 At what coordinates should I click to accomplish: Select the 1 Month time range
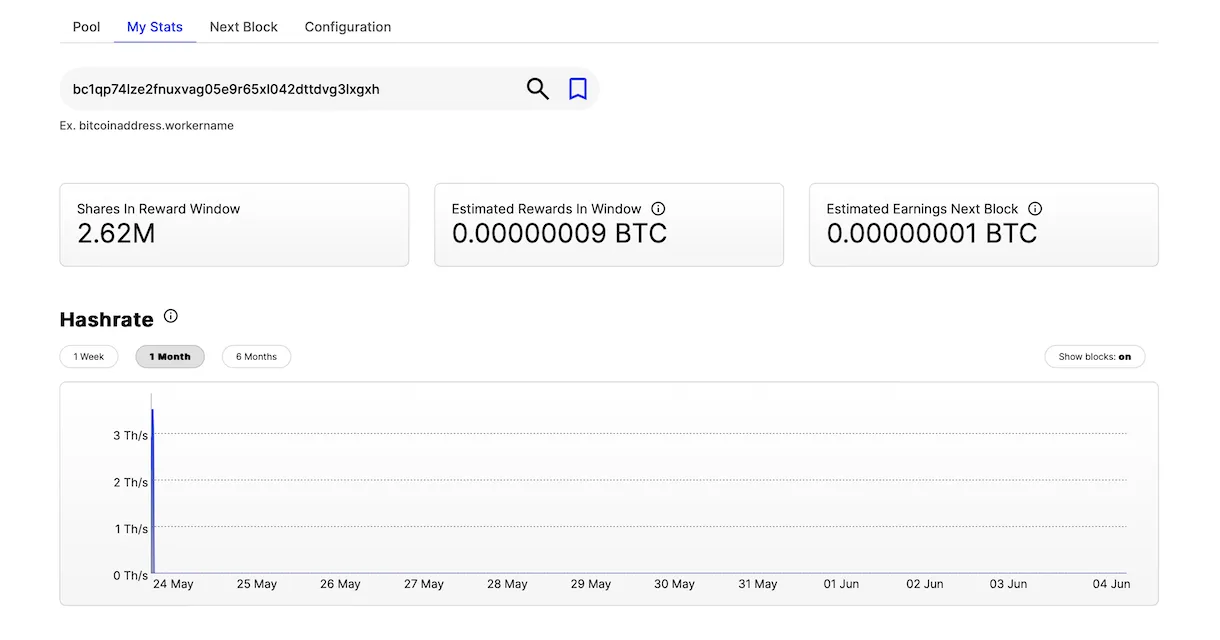tap(170, 357)
